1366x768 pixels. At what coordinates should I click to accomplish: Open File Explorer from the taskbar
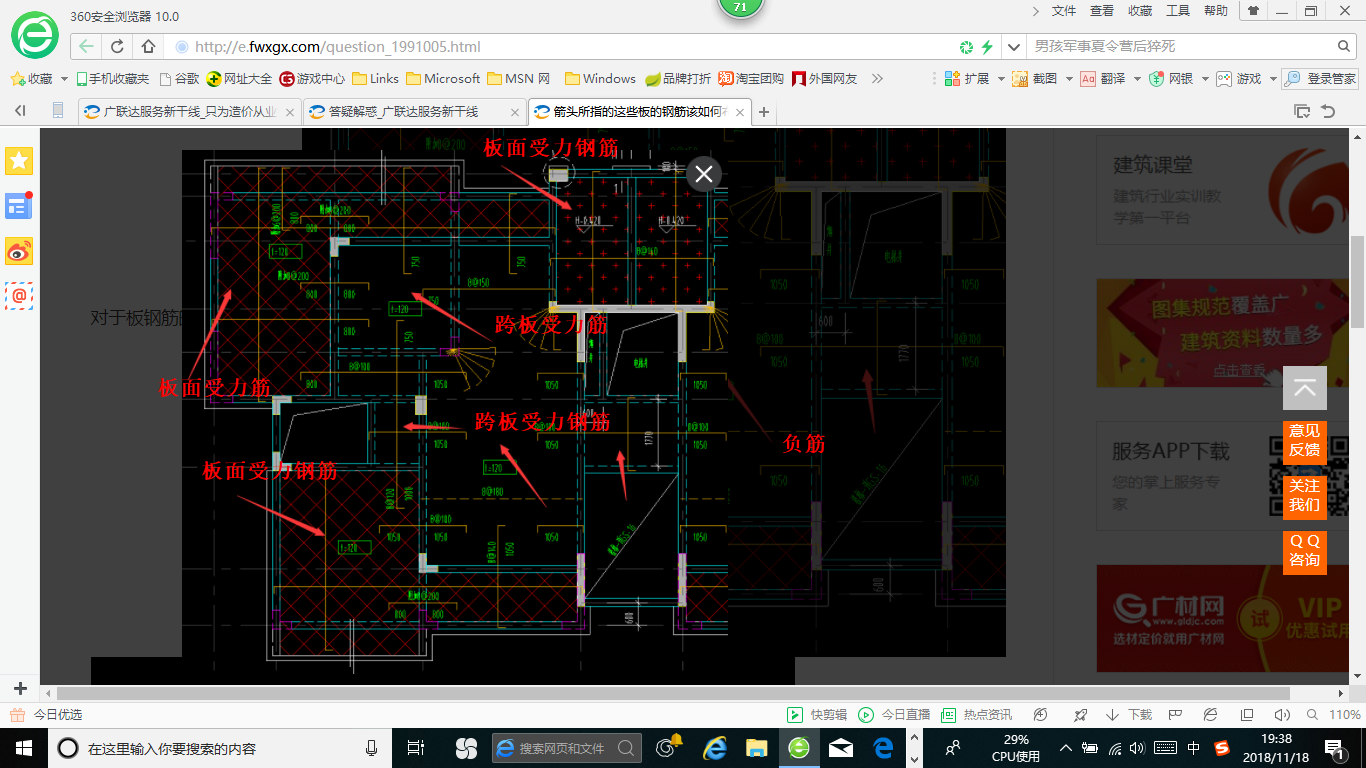point(756,748)
